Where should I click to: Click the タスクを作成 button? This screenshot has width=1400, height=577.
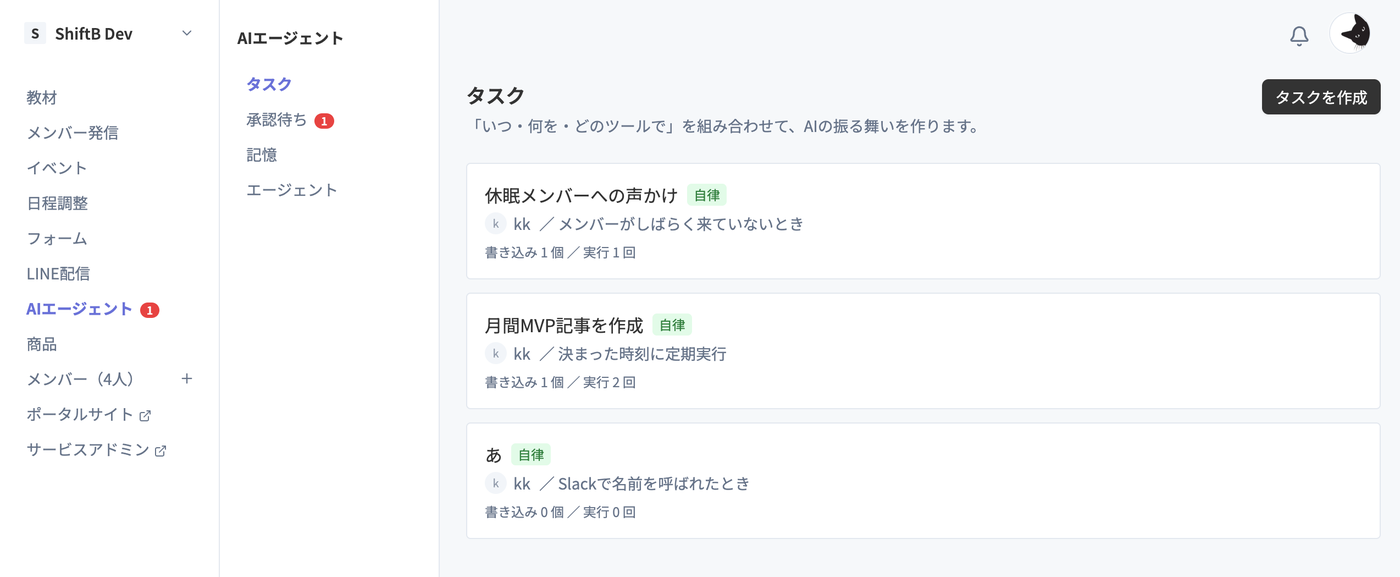(1321, 97)
